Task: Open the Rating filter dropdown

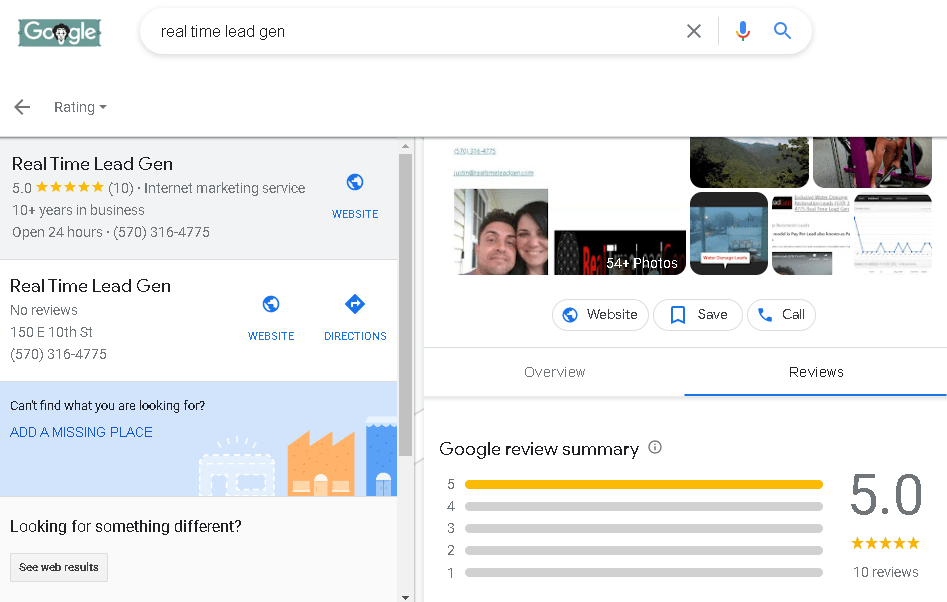Action: coord(80,107)
